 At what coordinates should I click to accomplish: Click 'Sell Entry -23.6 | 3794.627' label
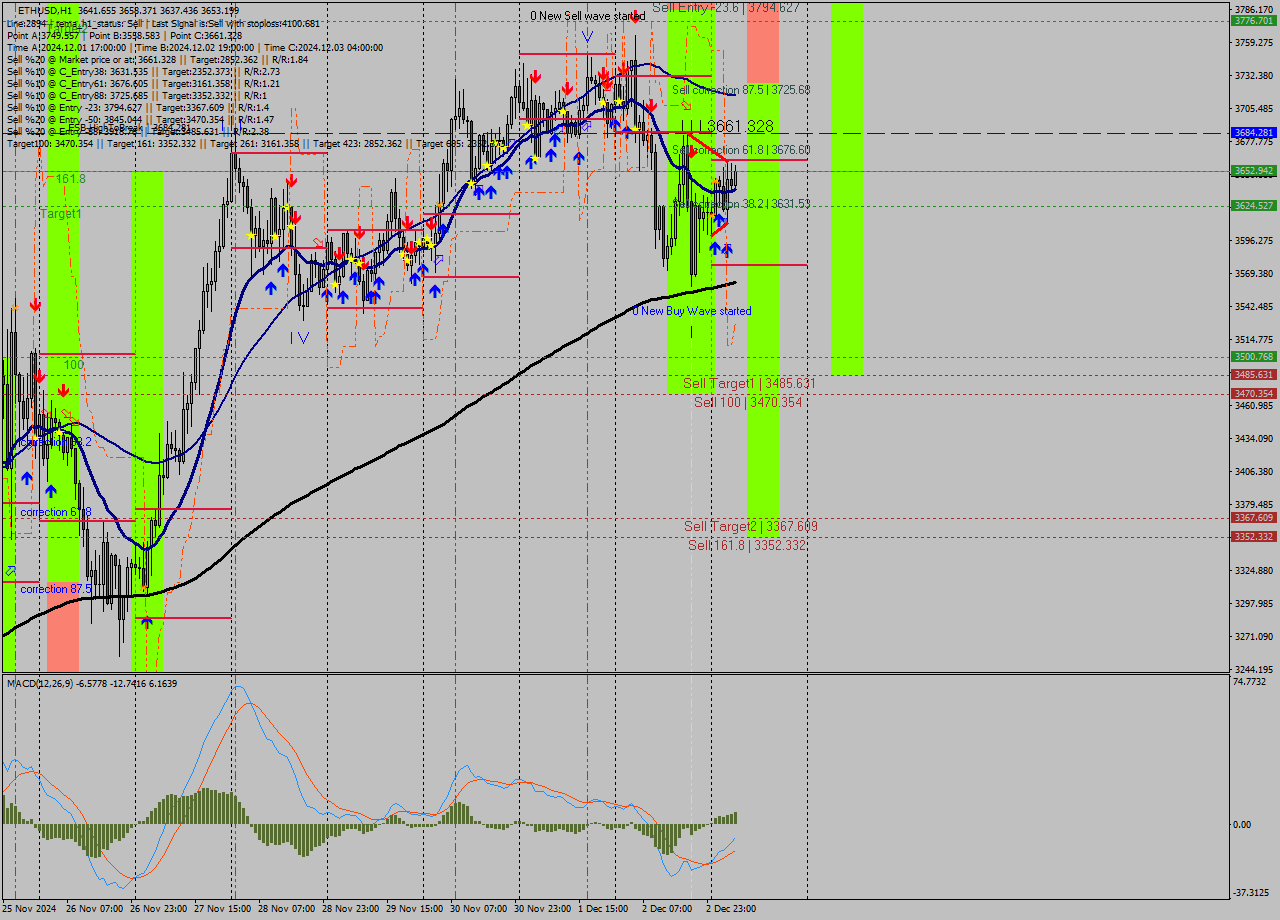tap(725, 7)
